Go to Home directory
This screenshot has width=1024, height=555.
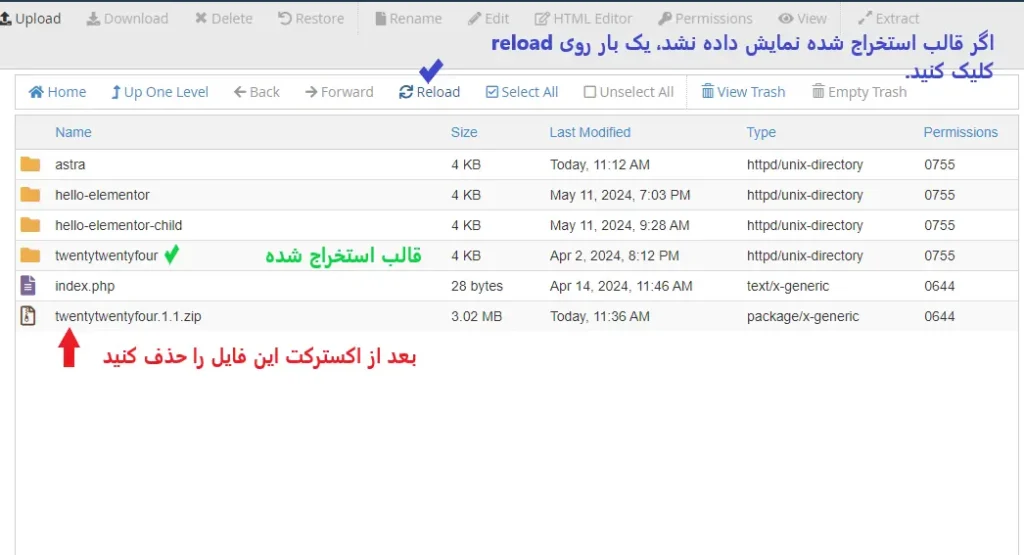click(x=57, y=92)
